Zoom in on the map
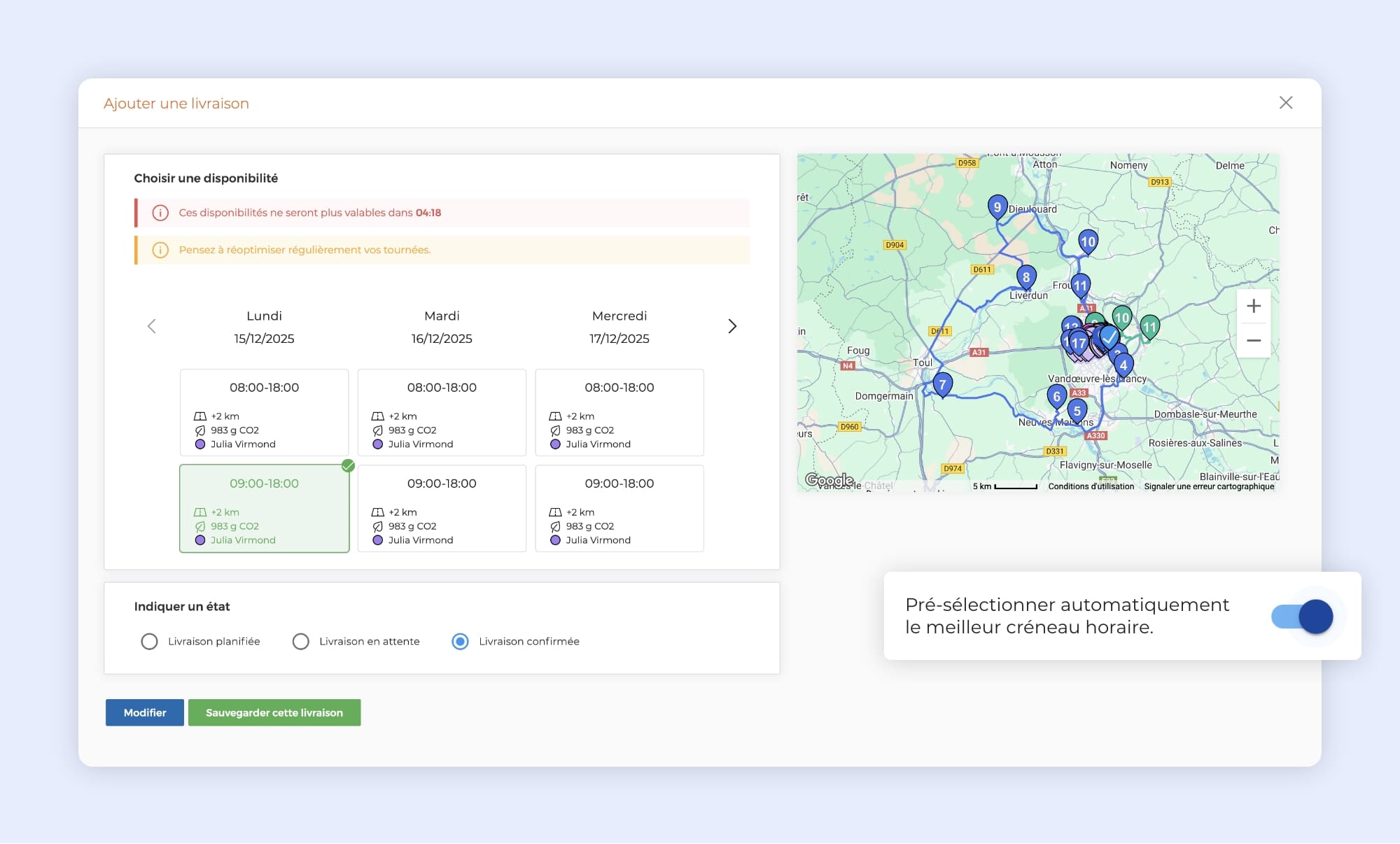 point(1253,307)
